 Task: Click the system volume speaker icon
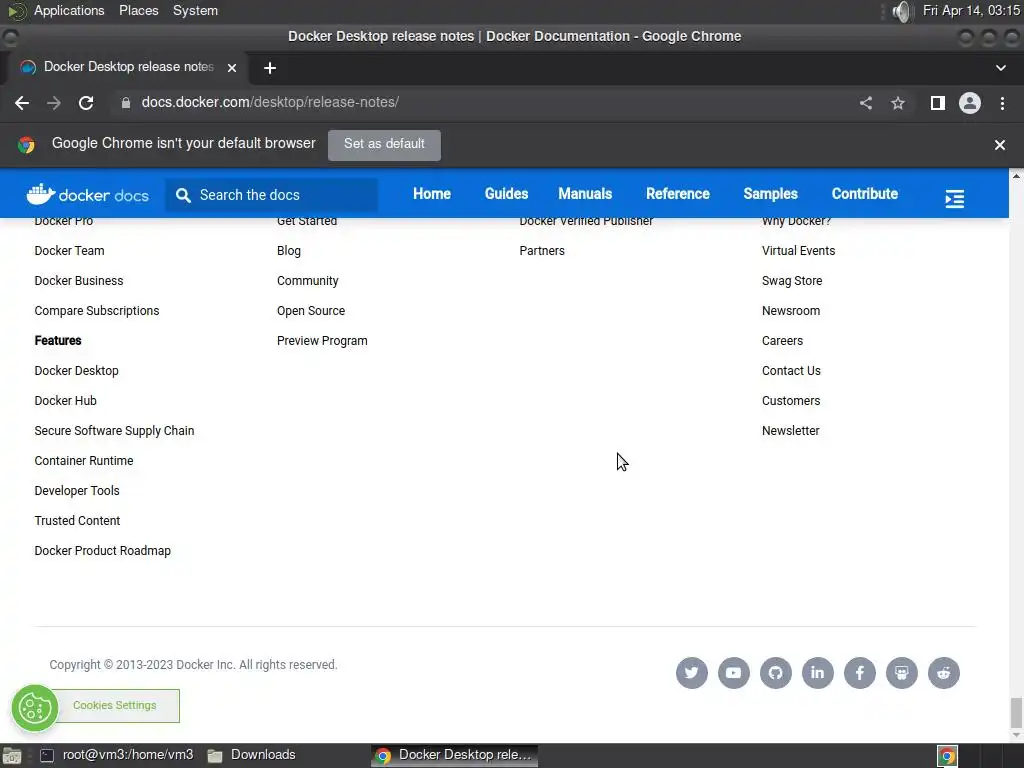[x=902, y=11]
